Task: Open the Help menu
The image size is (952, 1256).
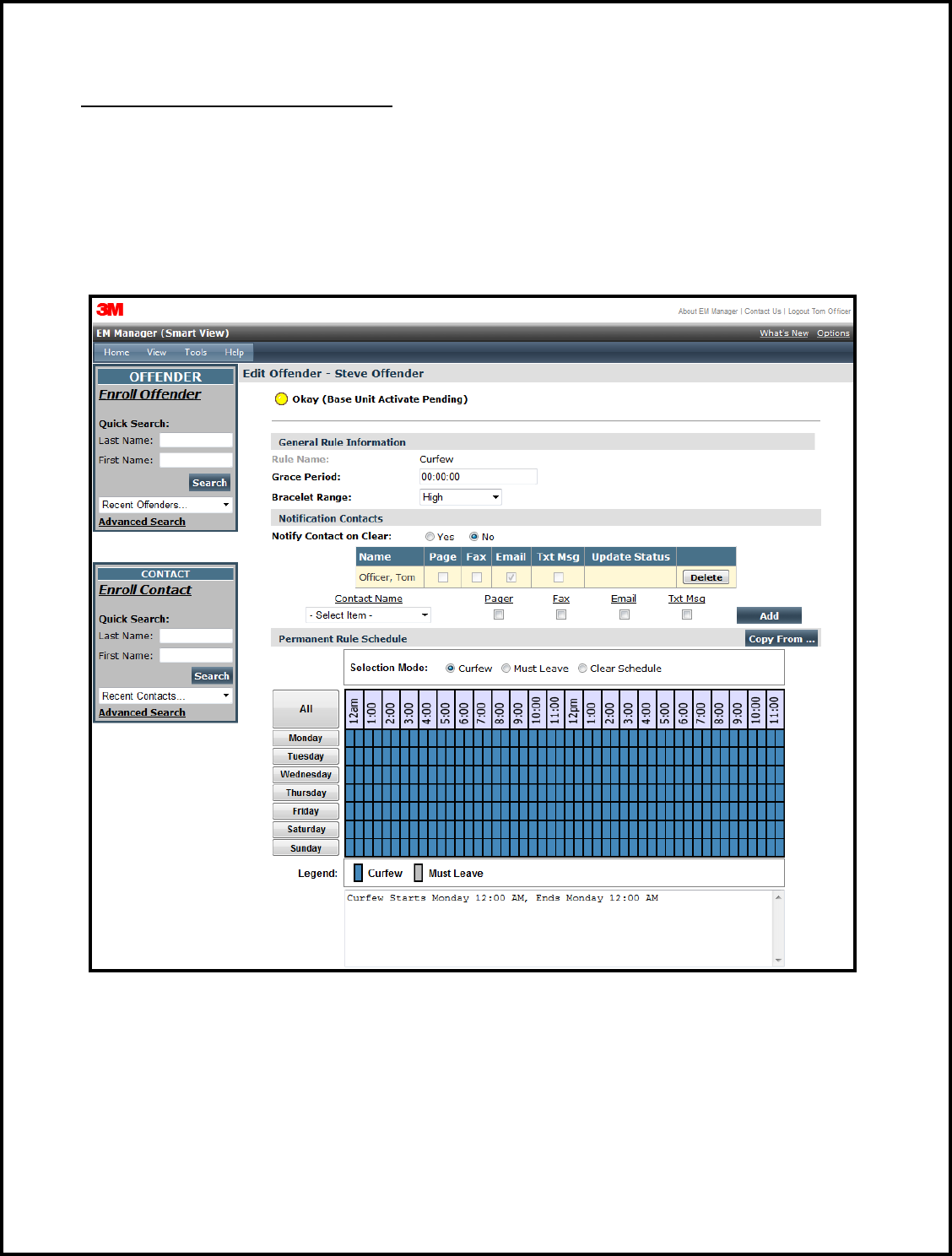Action: click(234, 353)
